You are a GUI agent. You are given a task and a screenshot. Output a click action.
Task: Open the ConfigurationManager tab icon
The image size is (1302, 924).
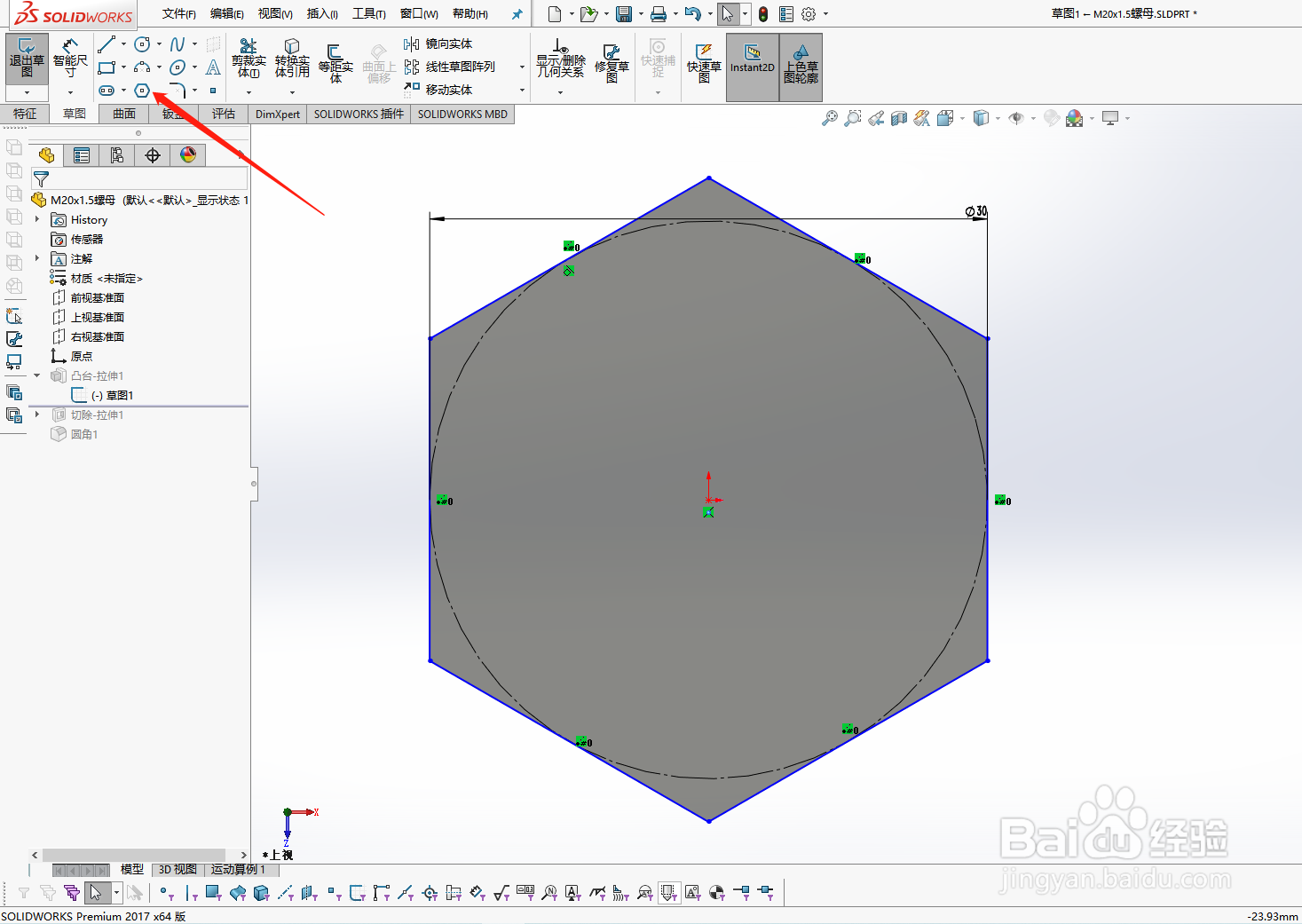117,155
